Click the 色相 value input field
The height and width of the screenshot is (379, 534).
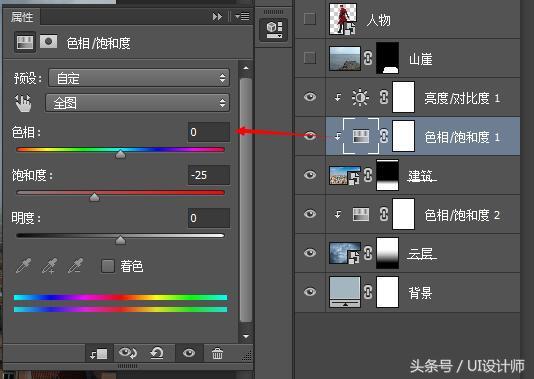pyautogui.click(x=209, y=132)
